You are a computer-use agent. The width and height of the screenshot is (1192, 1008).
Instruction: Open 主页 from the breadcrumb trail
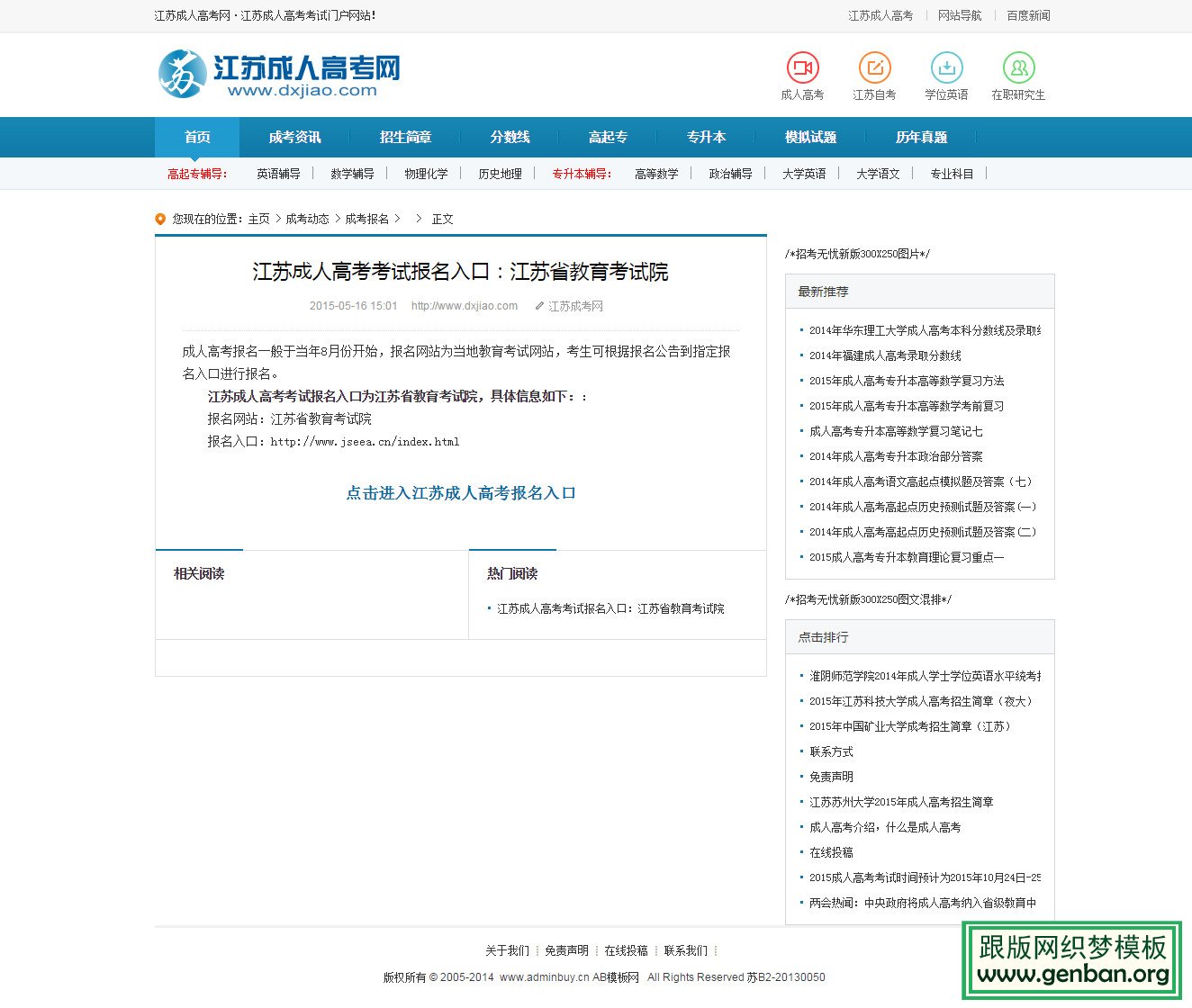tap(258, 218)
